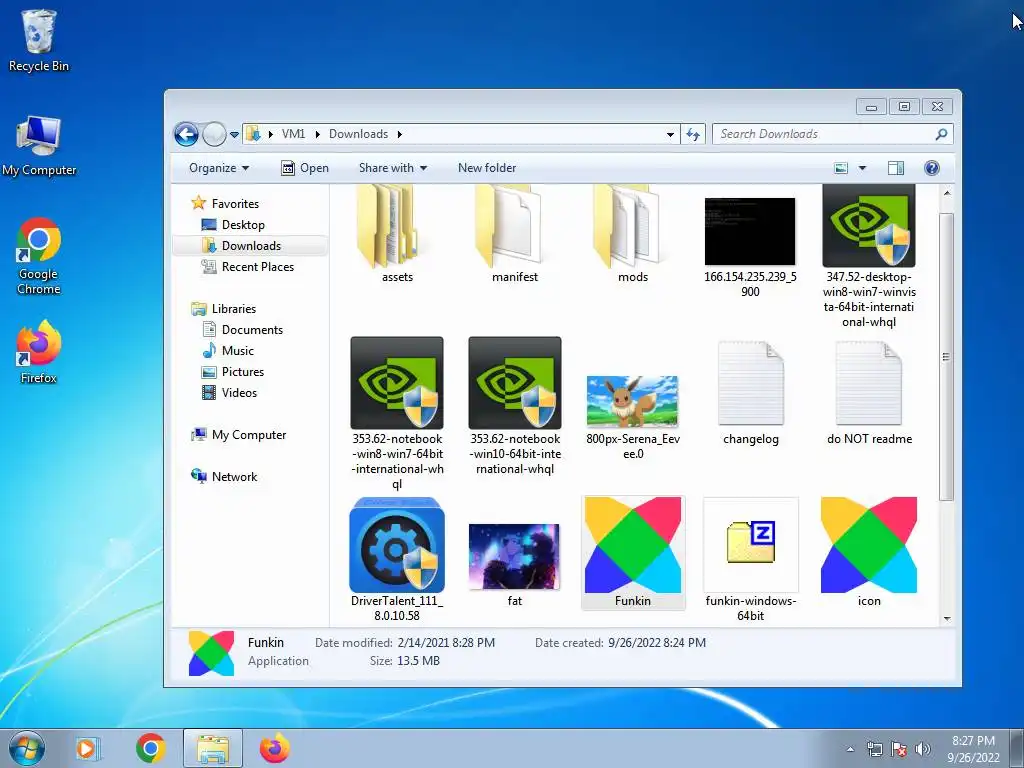Image resolution: width=1024 pixels, height=768 pixels.
Task: Open the Help button
Action: coord(932,168)
